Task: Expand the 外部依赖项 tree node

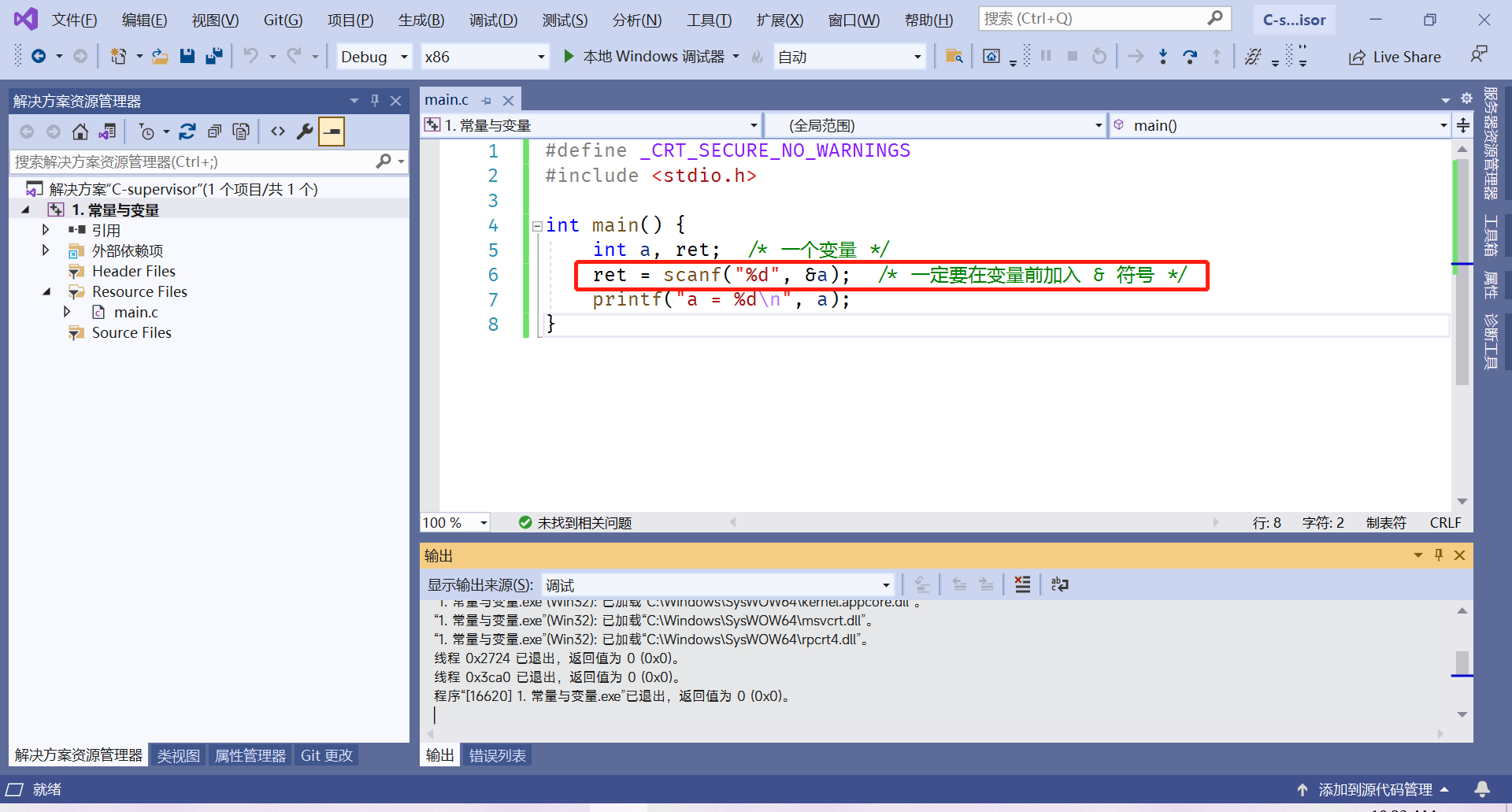Action: click(46, 250)
